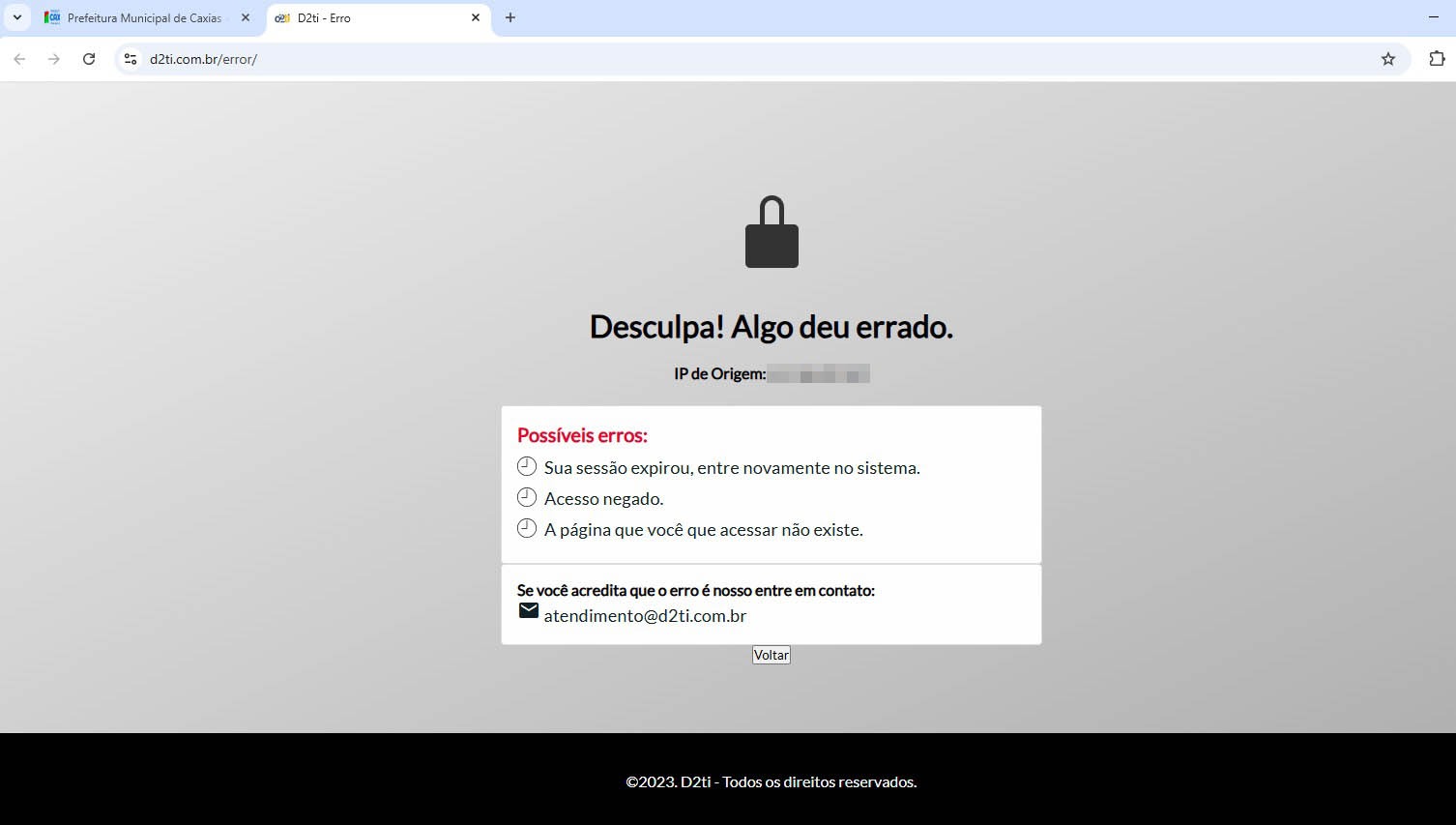Open a new tab with plus button

click(510, 17)
